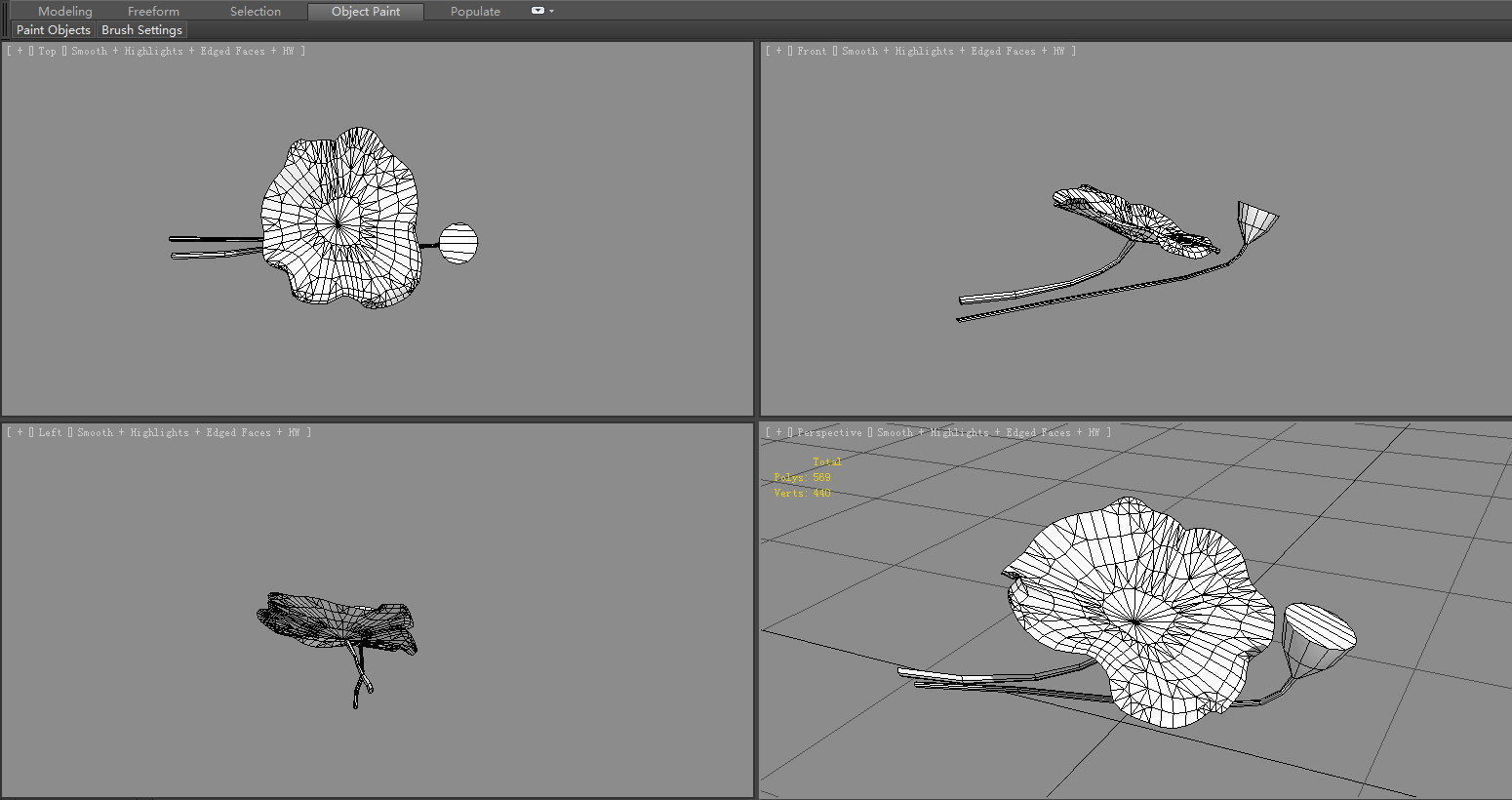Click the yellow 'Total' statistics heading

click(x=826, y=461)
